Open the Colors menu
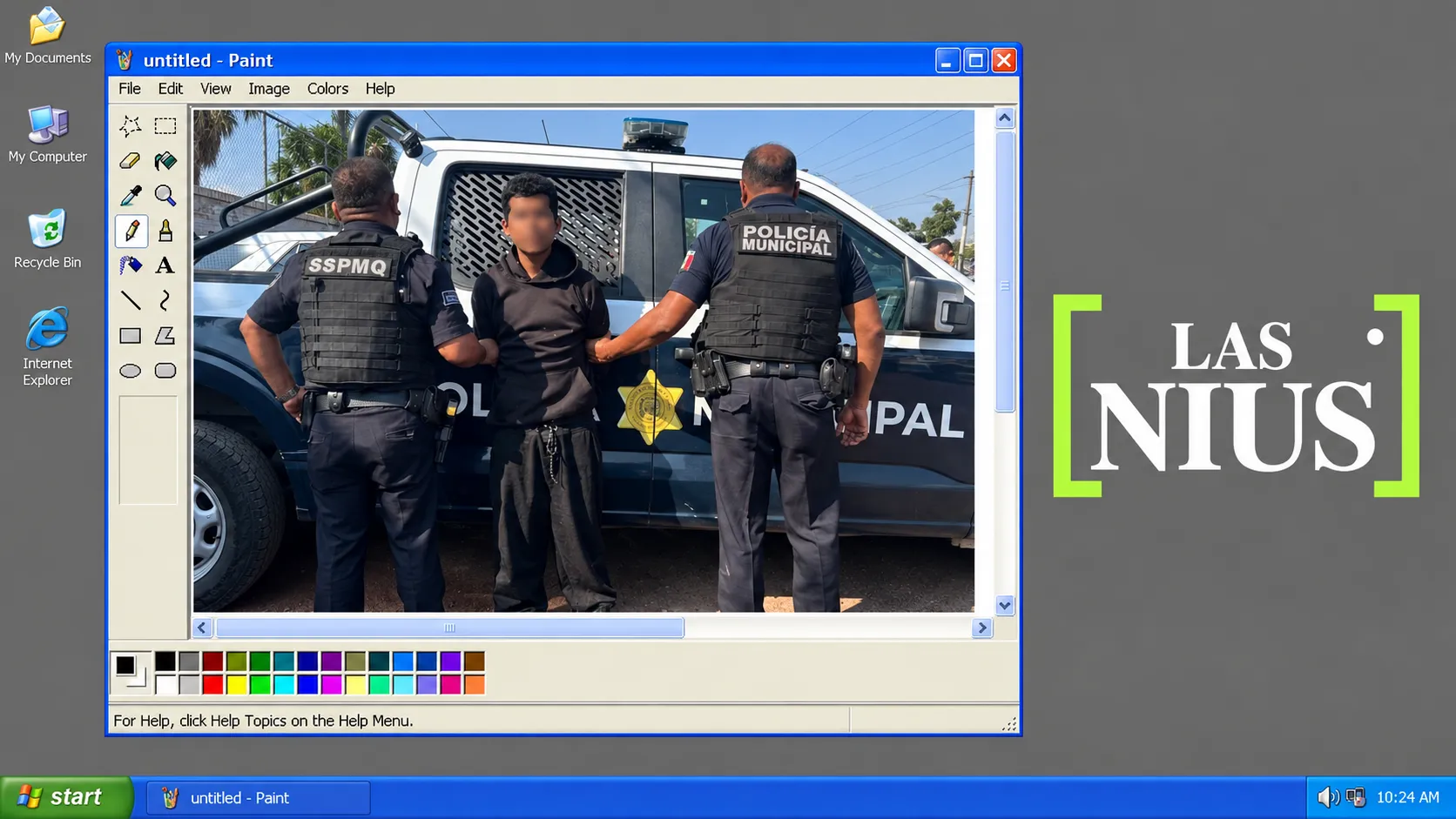1456x819 pixels. click(327, 89)
